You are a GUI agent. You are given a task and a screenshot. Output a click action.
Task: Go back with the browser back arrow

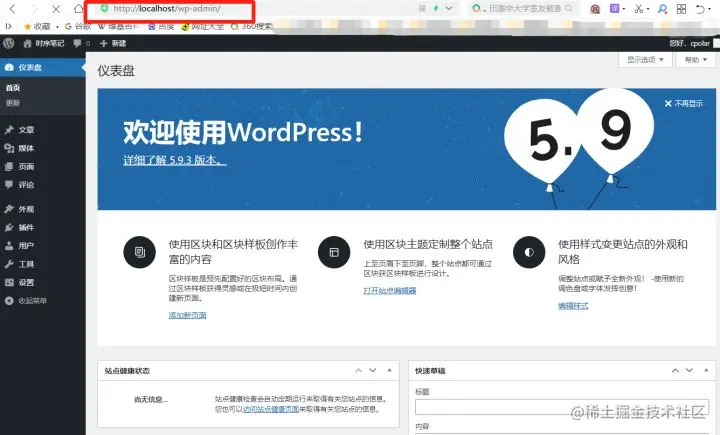12,9
